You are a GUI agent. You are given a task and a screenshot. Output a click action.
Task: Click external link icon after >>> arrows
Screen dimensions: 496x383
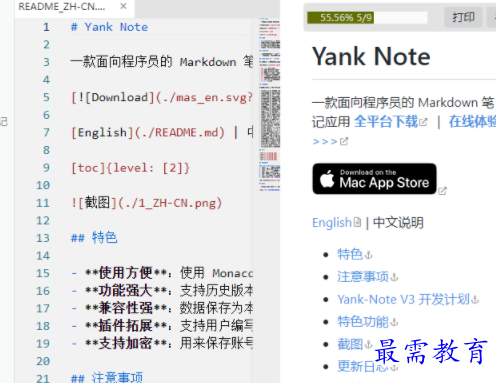click(344, 142)
